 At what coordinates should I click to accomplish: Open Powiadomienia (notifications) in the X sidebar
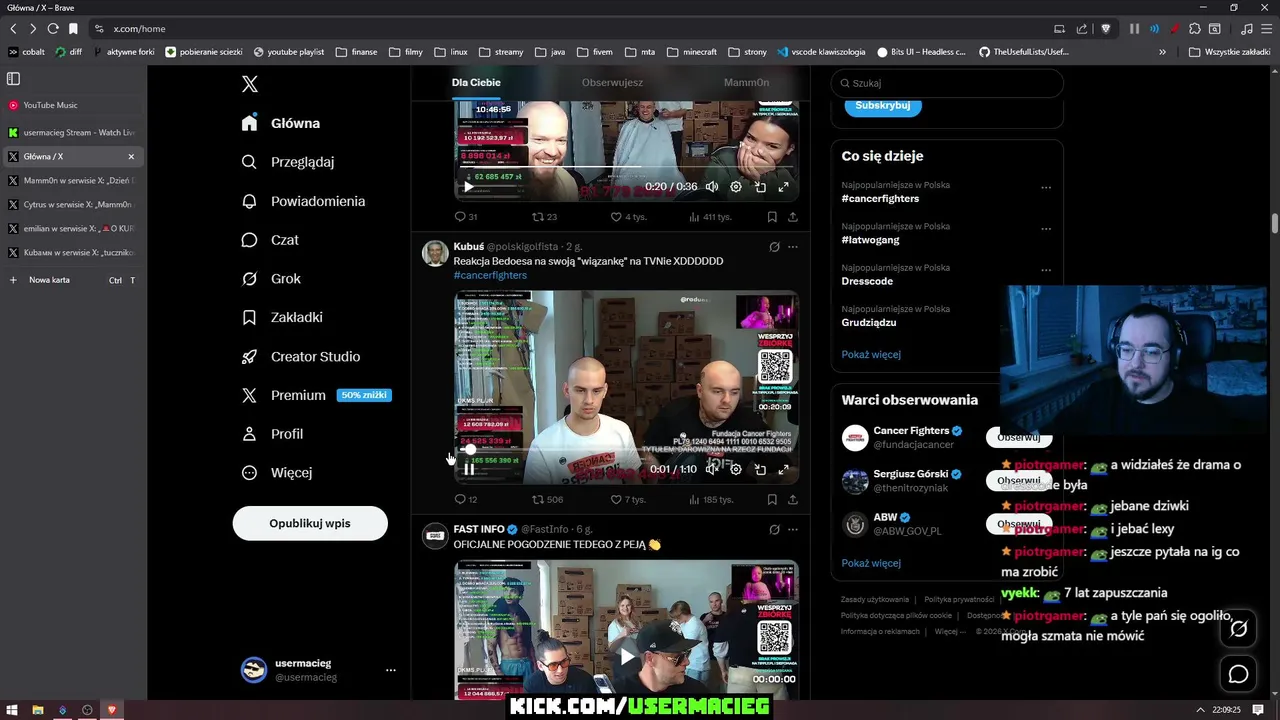[x=303, y=201]
